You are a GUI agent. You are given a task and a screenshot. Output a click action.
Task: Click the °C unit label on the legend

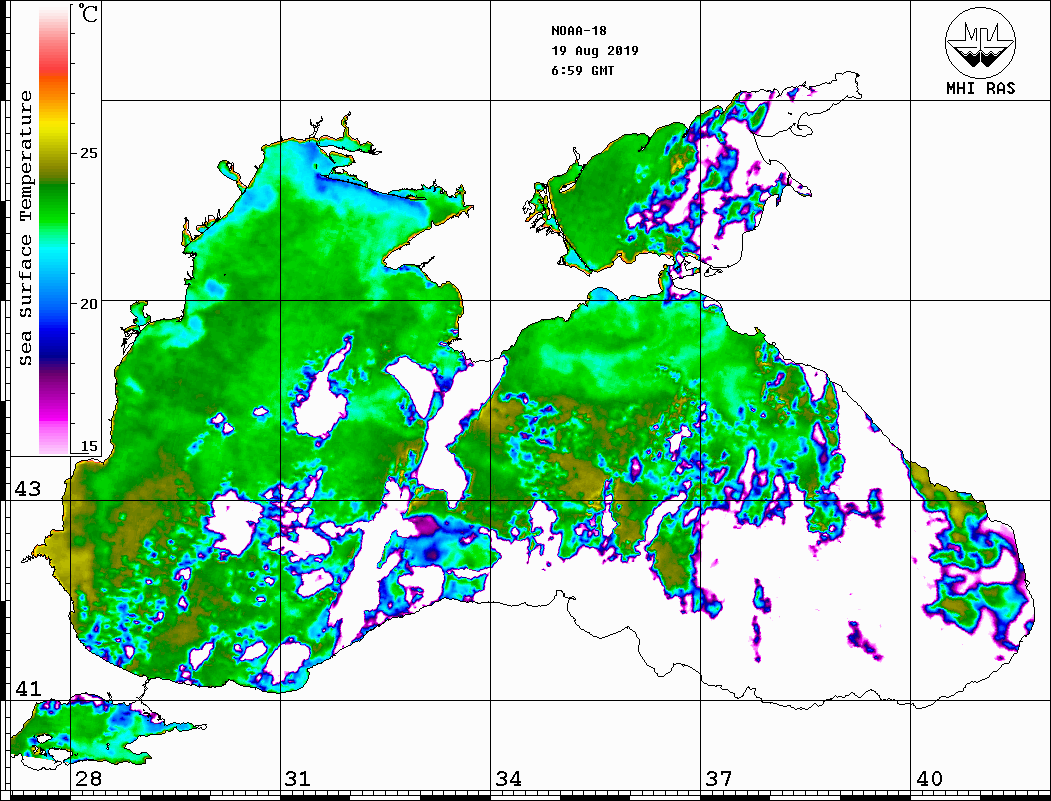point(88,13)
